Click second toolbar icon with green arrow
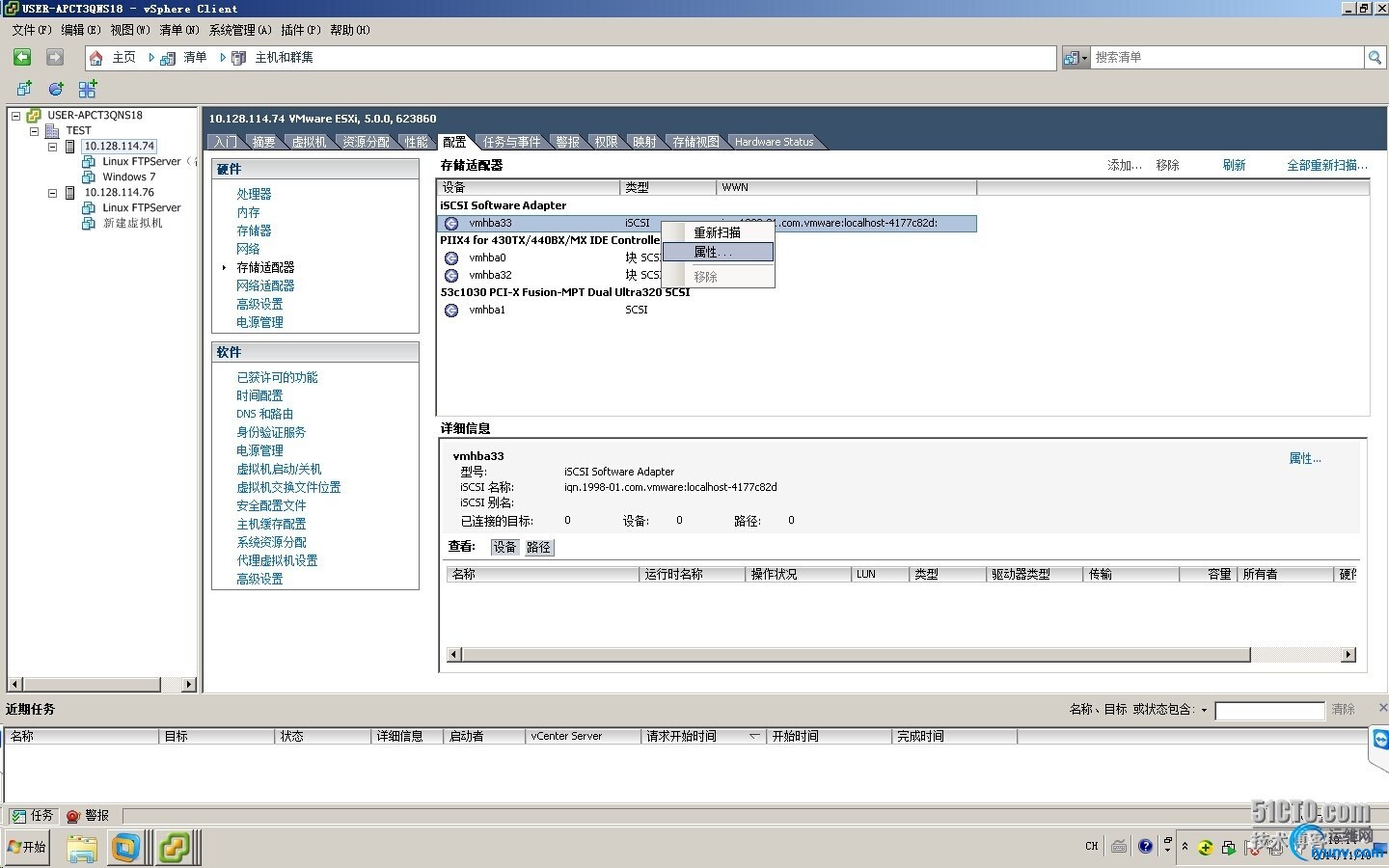The width and height of the screenshot is (1389, 868). (56, 89)
